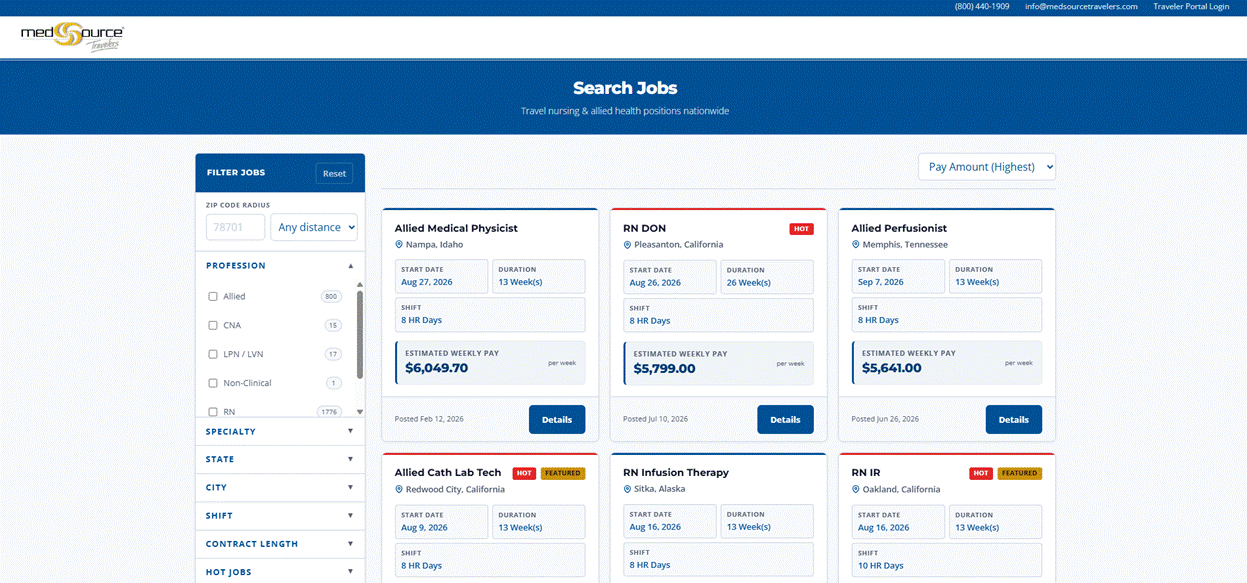This screenshot has width=1247, height=583.
Task: Open the Pay Amount (Highest) sort dropdown
Action: click(x=986, y=167)
